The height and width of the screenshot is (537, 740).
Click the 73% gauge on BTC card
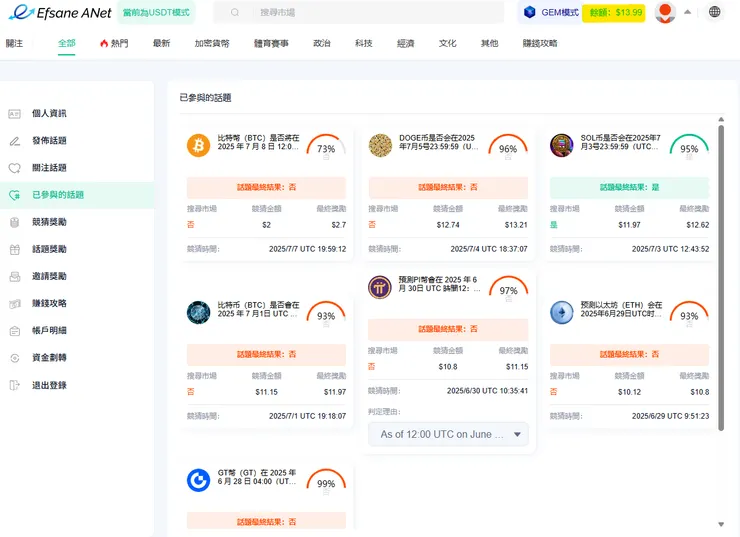(326, 147)
